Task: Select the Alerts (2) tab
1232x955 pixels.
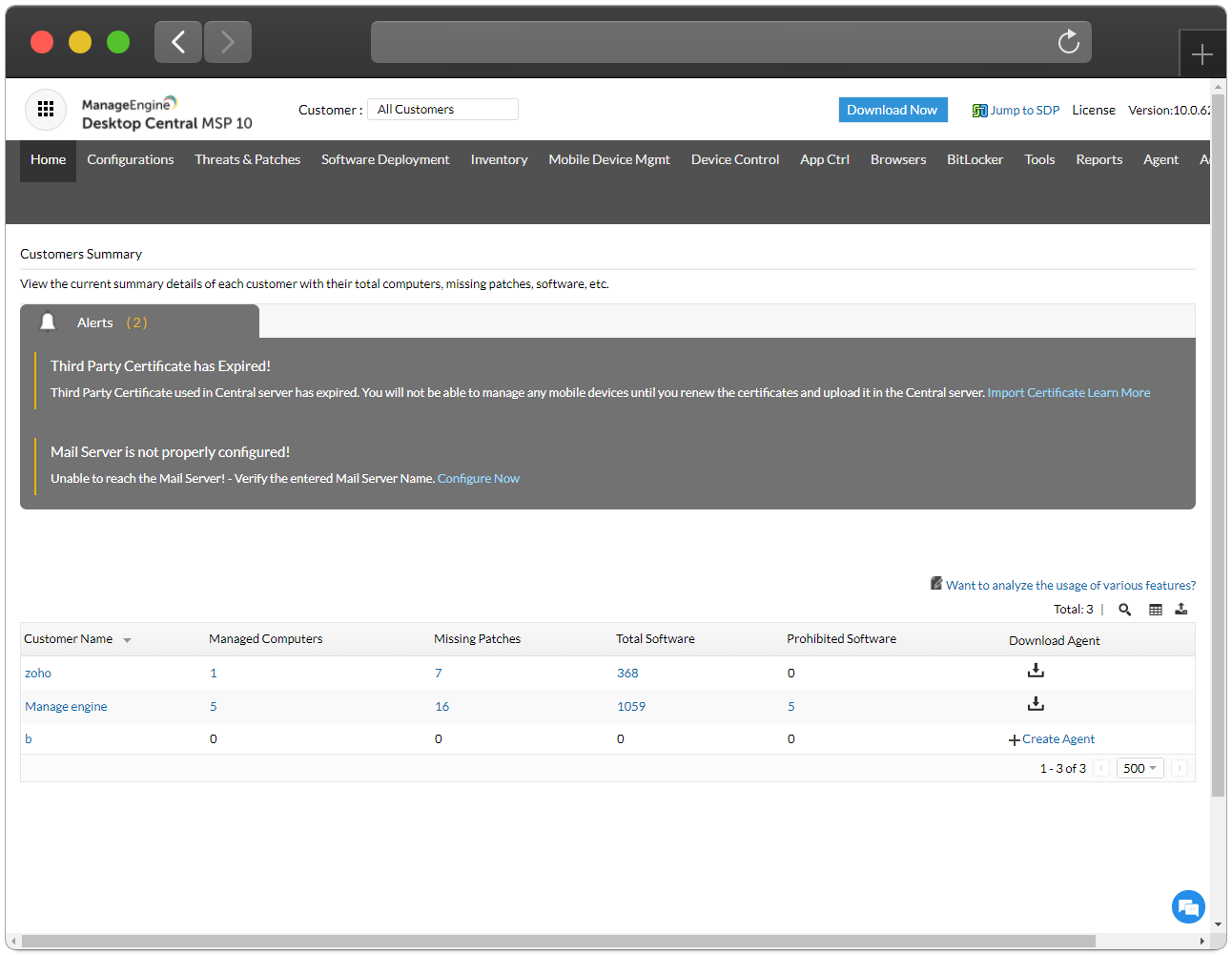Action: click(x=139, y=322)
